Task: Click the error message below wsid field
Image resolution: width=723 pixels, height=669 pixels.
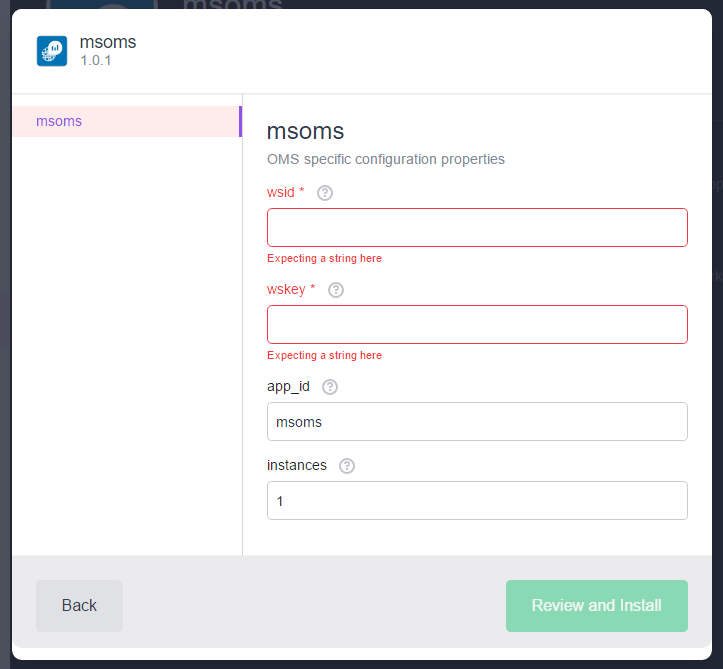Action: pyautogui.click(x=324, y=258)
